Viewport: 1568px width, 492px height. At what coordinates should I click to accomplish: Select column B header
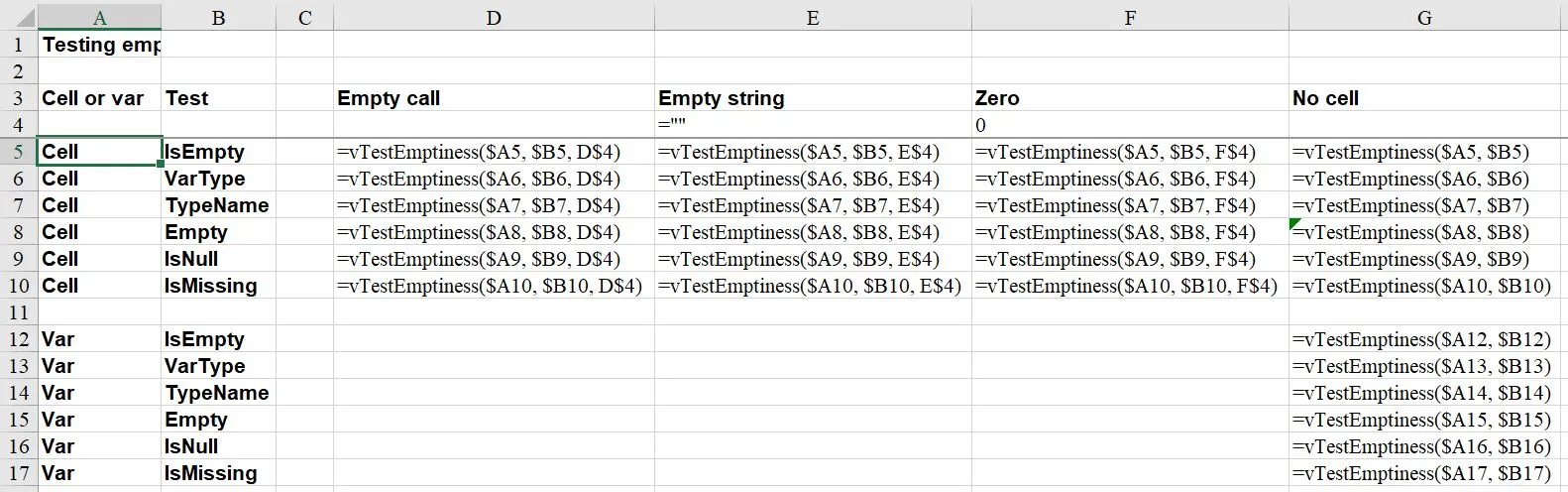[218, 17]
